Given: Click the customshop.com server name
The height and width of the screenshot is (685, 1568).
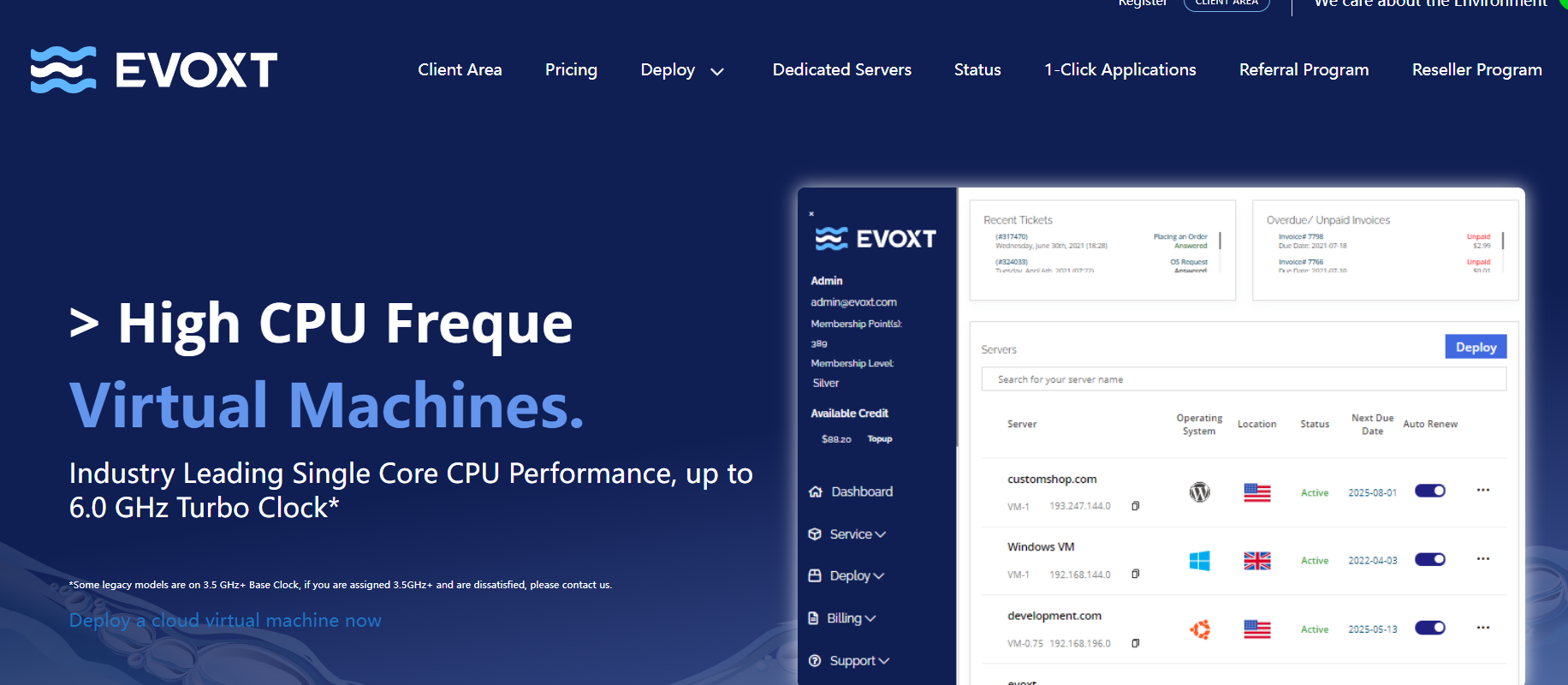Looking at the screenshot, I should 1052,479.
